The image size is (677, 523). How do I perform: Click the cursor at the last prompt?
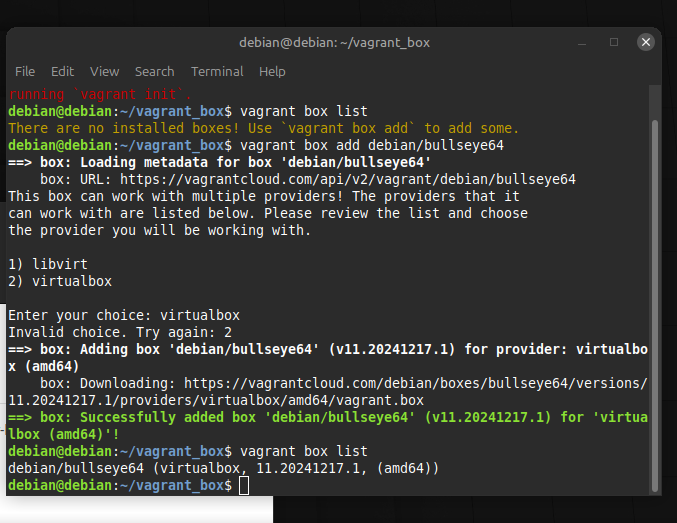[x=245, y=485]
